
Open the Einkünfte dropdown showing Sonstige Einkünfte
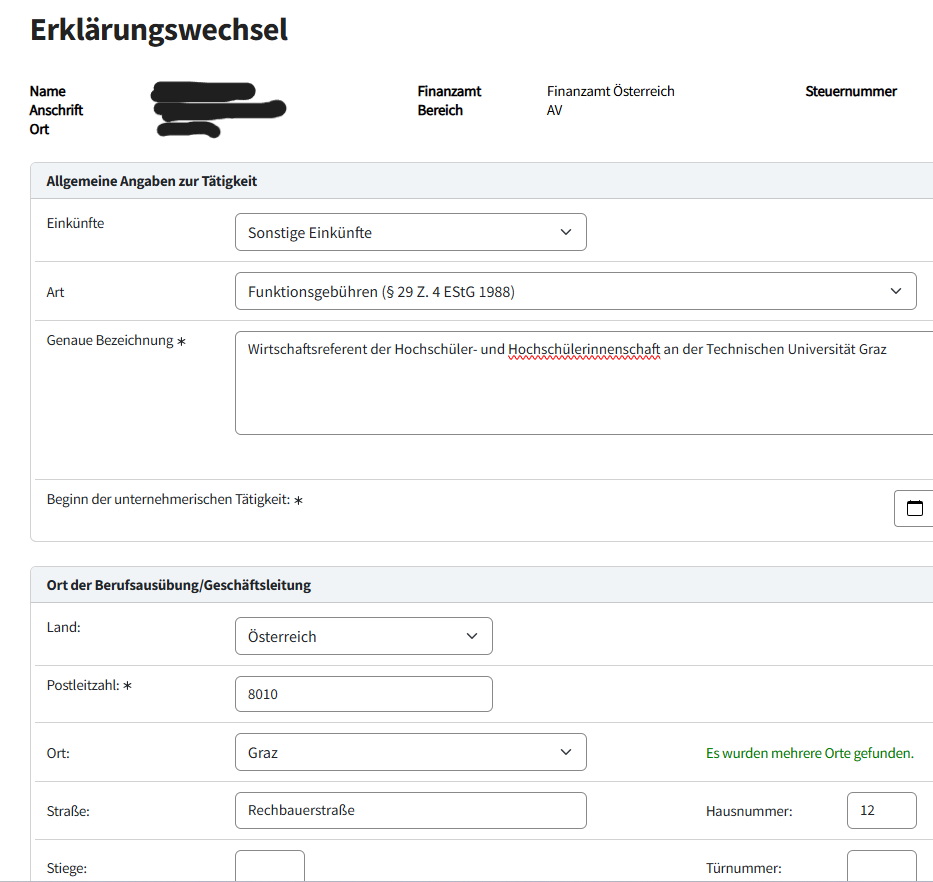click(x=410, y=232)
